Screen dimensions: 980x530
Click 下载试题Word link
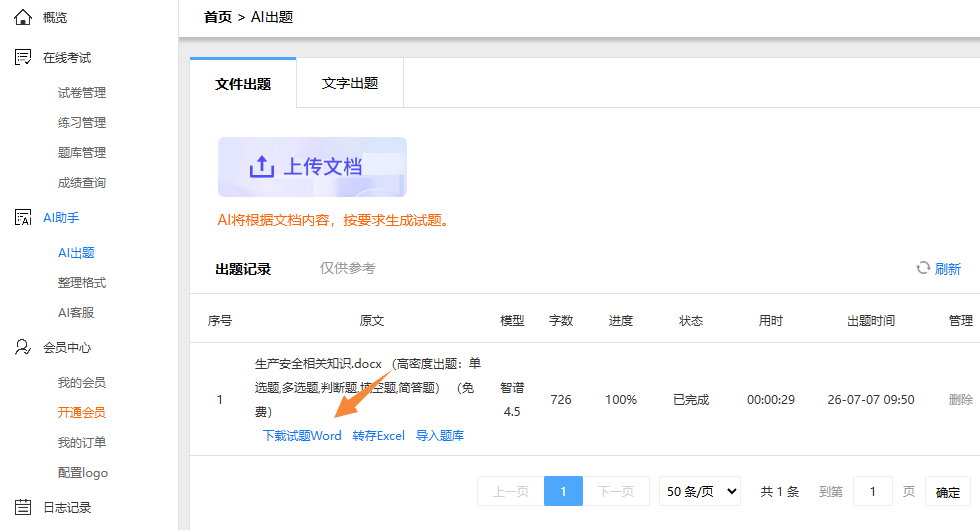302,436
